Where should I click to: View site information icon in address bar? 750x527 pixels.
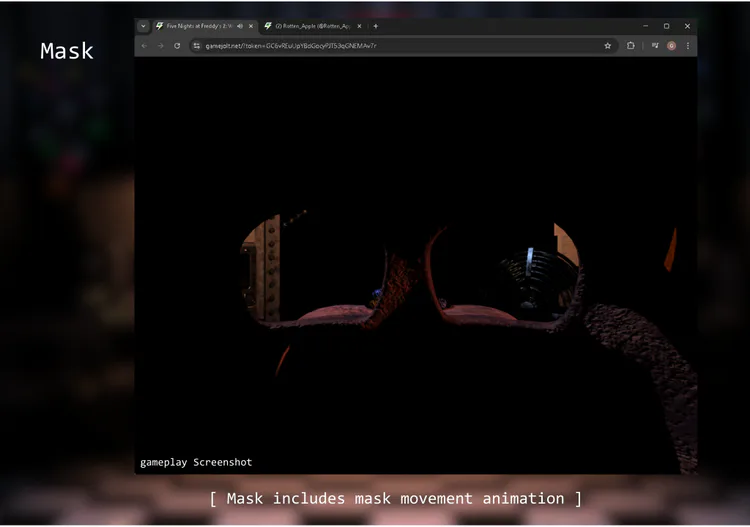click(x=197, y=46)
